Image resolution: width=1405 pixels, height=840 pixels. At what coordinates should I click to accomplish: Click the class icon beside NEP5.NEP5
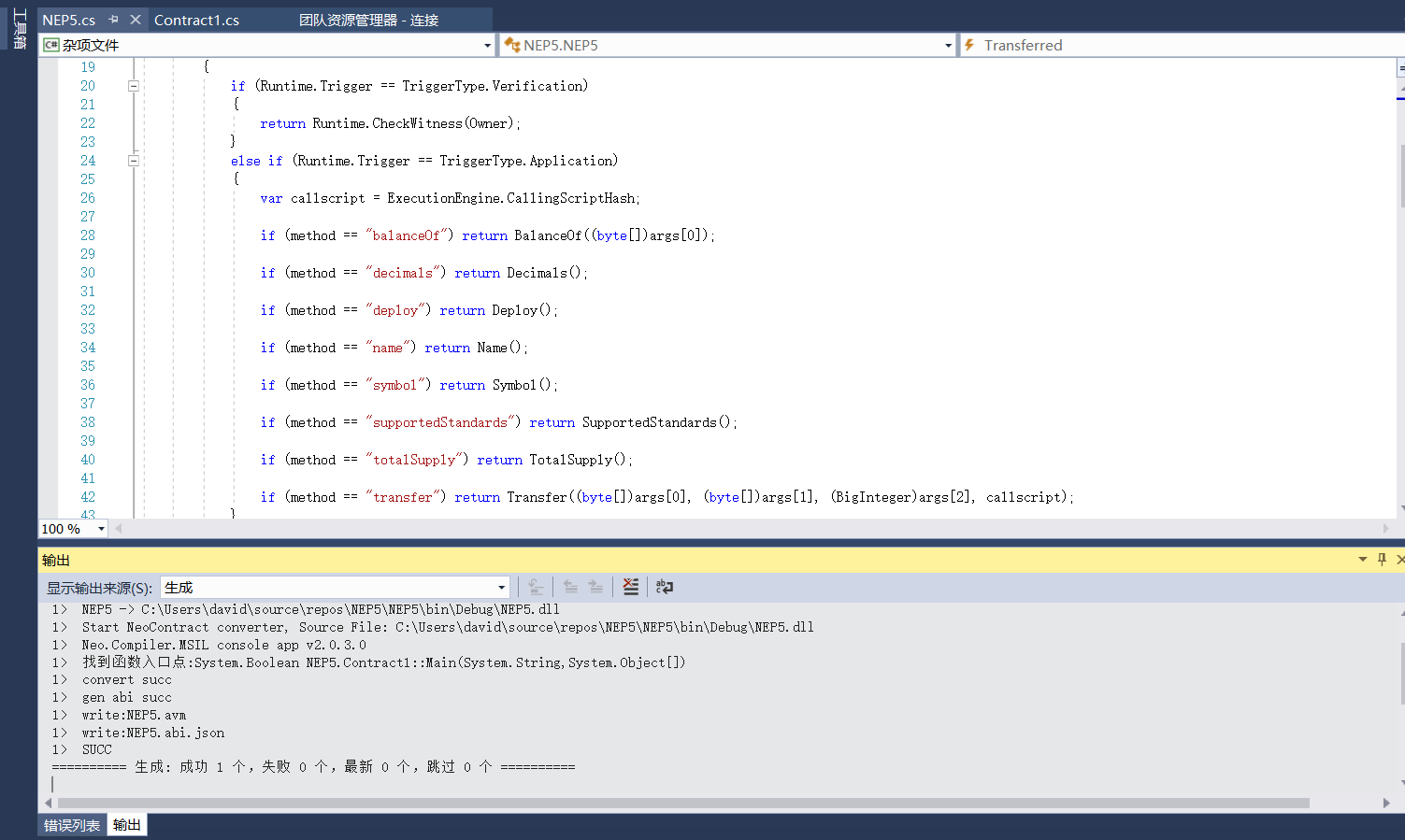click(512, 45)
